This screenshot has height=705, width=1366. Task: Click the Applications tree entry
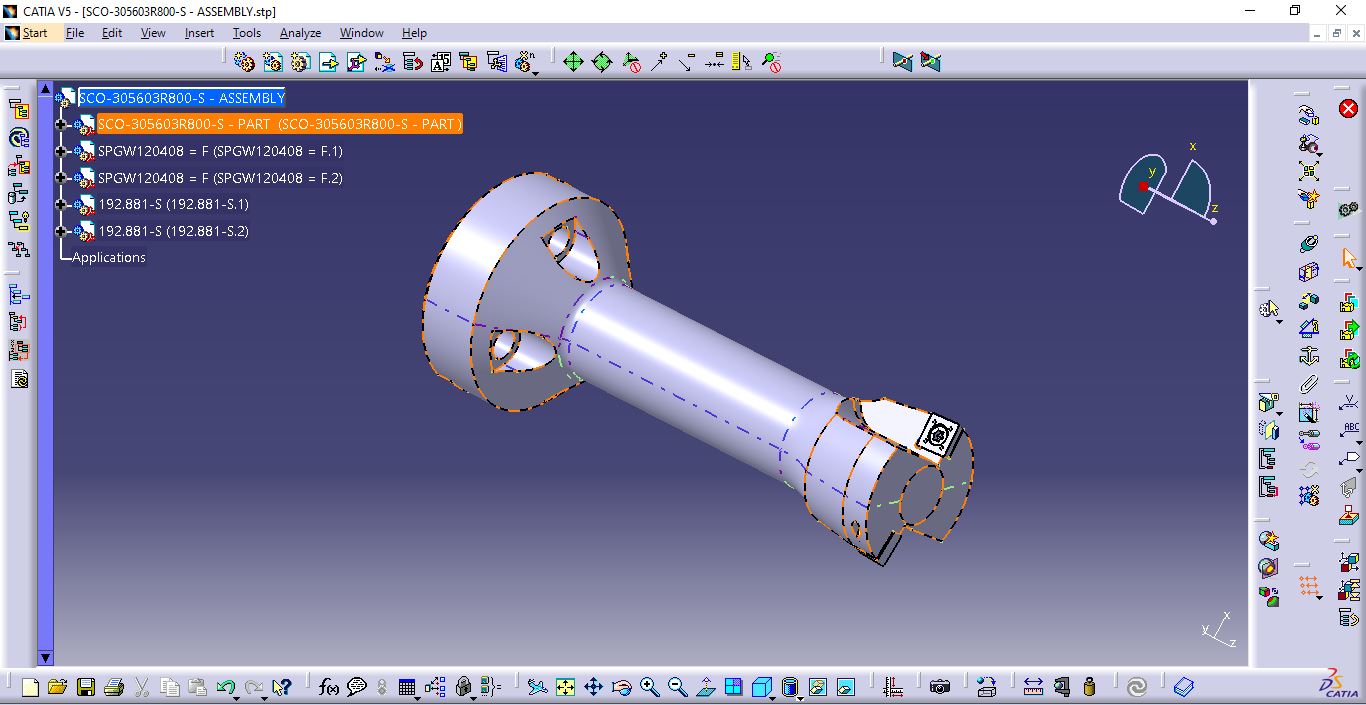coord(109,257)
